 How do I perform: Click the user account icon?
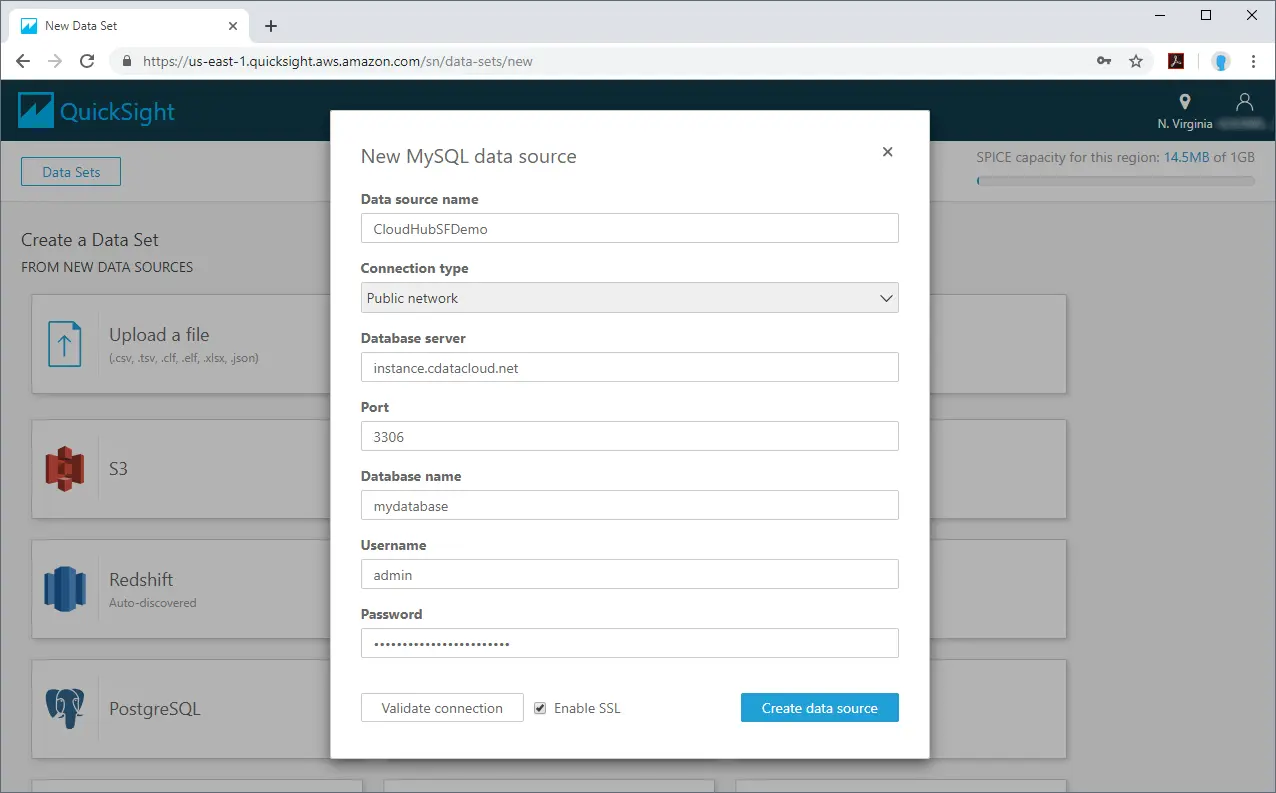pos(1244,103)
